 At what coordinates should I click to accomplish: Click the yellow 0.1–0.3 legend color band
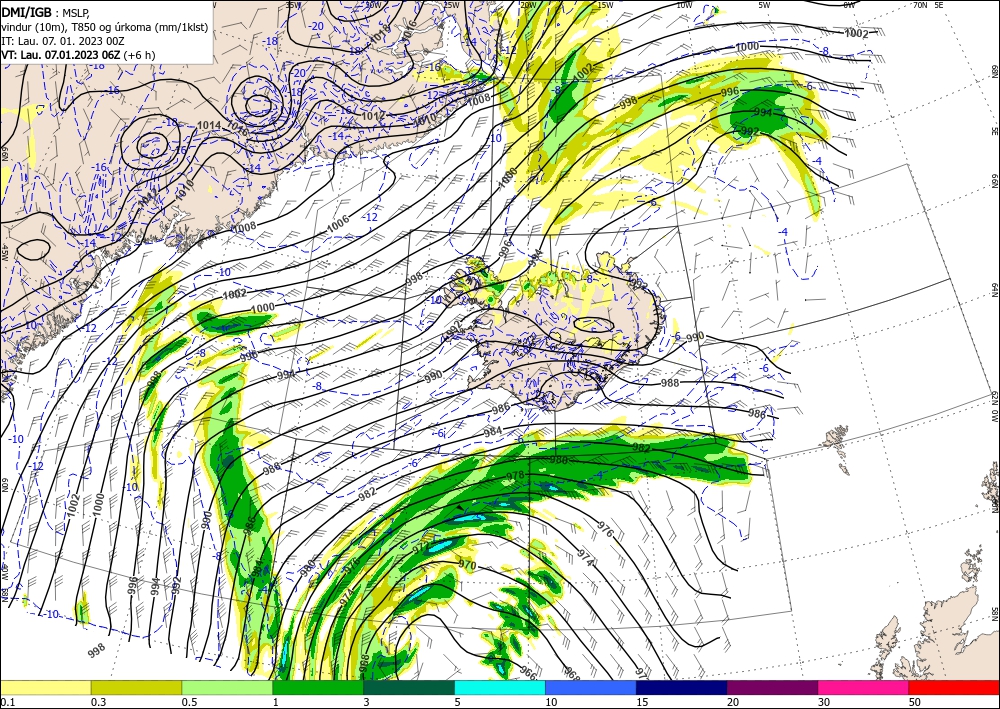pyautogui.click(x=45, y=687)
